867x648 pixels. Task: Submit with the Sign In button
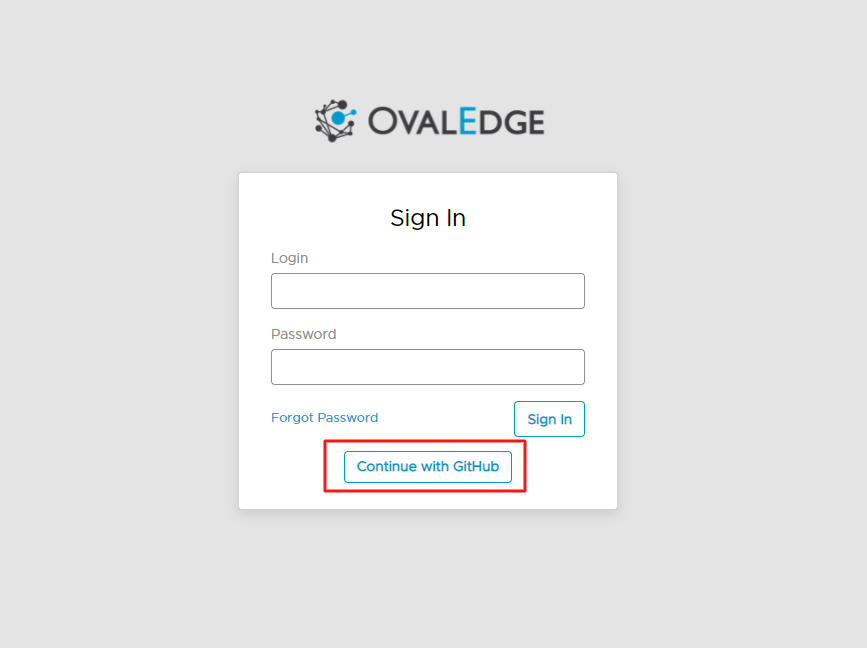(549, 419)
